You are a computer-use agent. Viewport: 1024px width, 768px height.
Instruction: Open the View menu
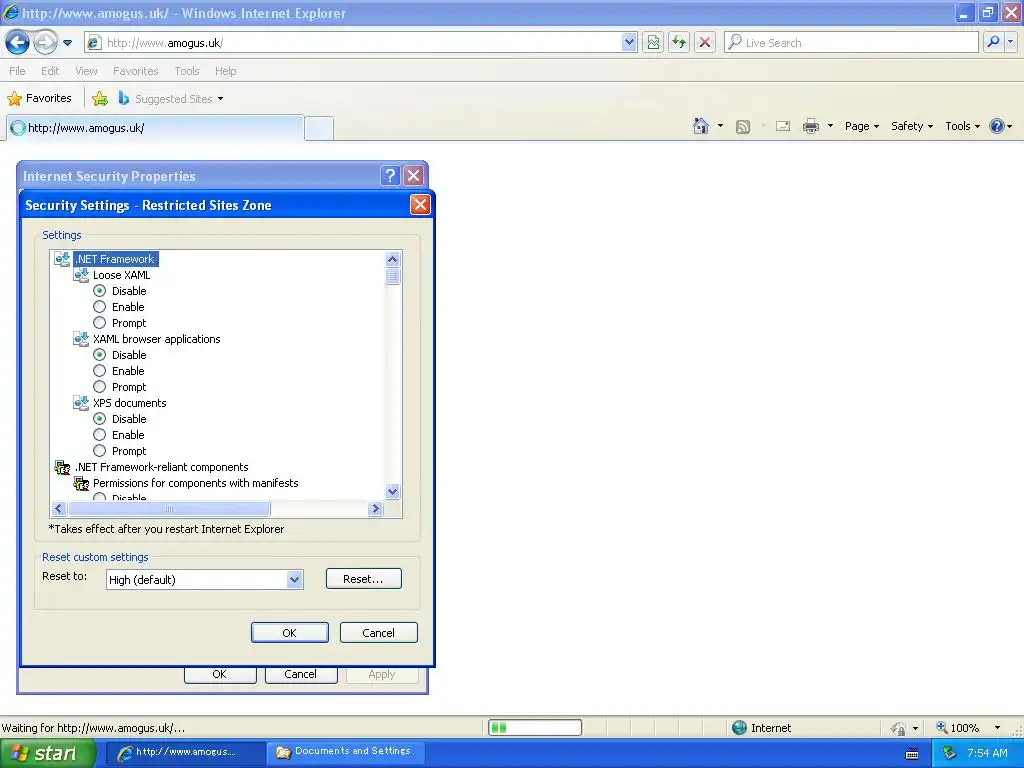coord(86,71)
